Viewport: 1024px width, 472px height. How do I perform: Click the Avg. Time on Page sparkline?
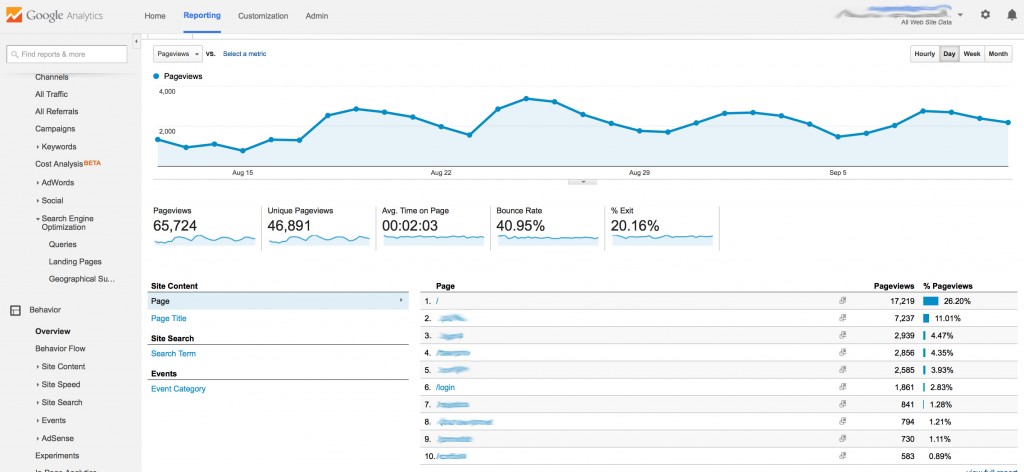click(434, 240)
